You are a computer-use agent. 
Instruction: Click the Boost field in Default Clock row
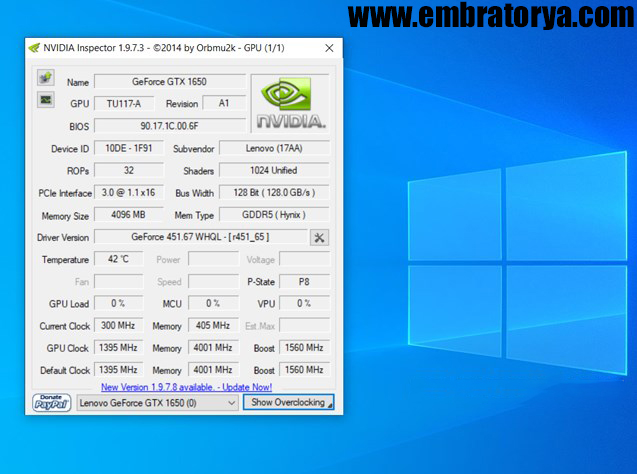pyautogui.click(x=304, y=370)
